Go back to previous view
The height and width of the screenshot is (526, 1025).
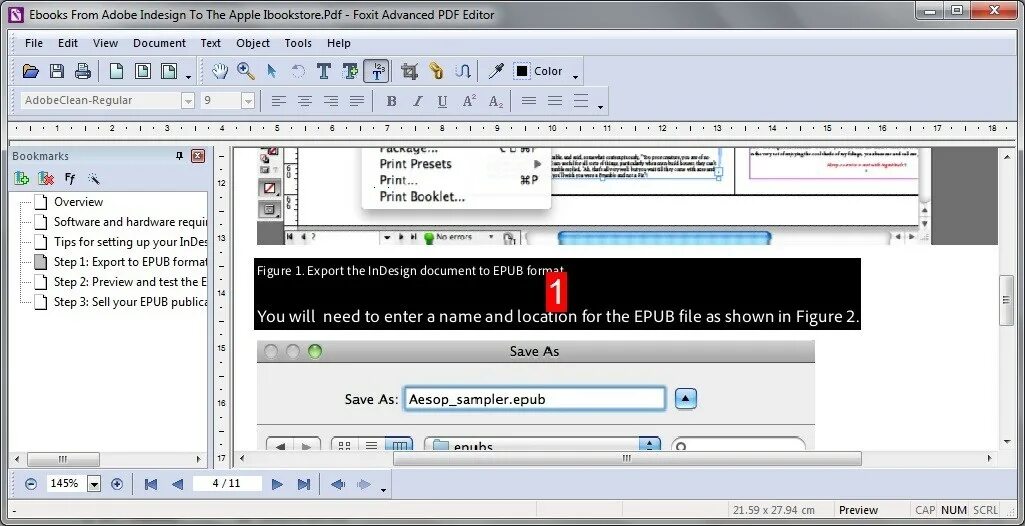click(x=338, y=484)
